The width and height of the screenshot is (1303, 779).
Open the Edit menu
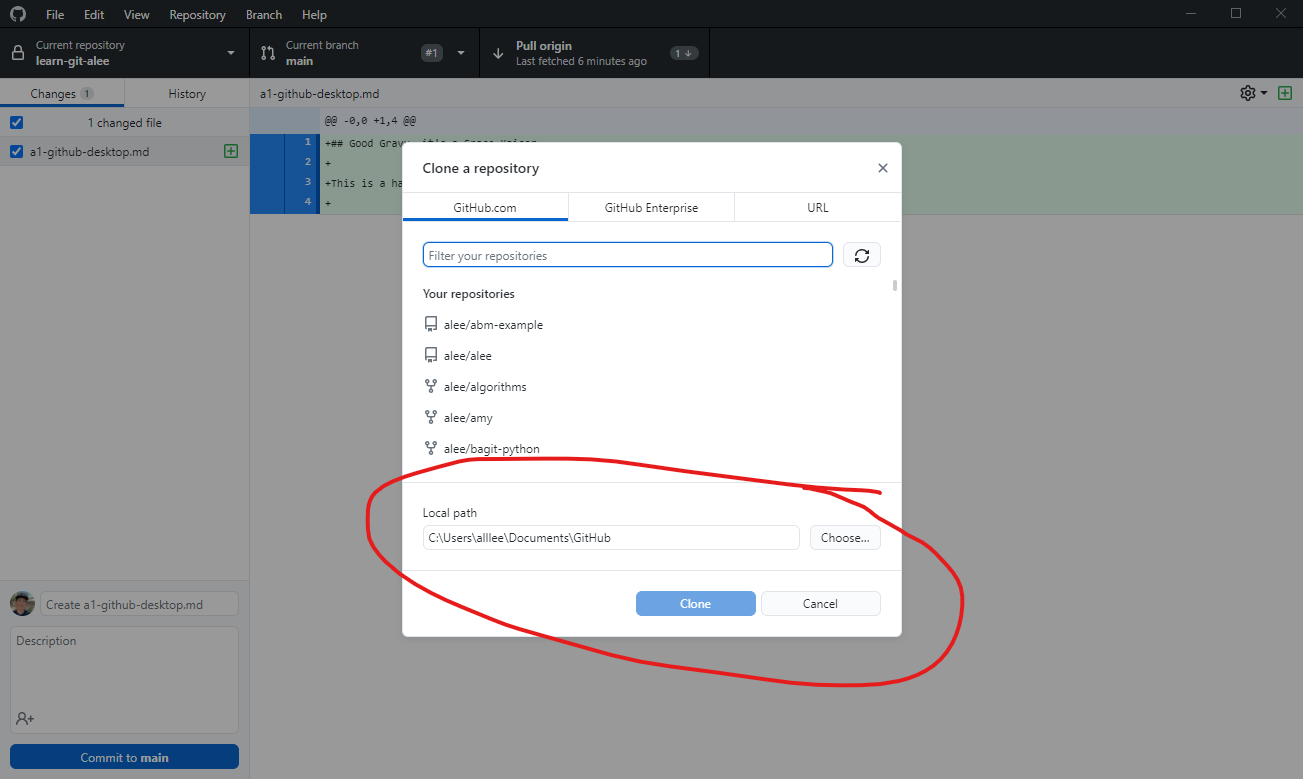click(x=94, y=14)
